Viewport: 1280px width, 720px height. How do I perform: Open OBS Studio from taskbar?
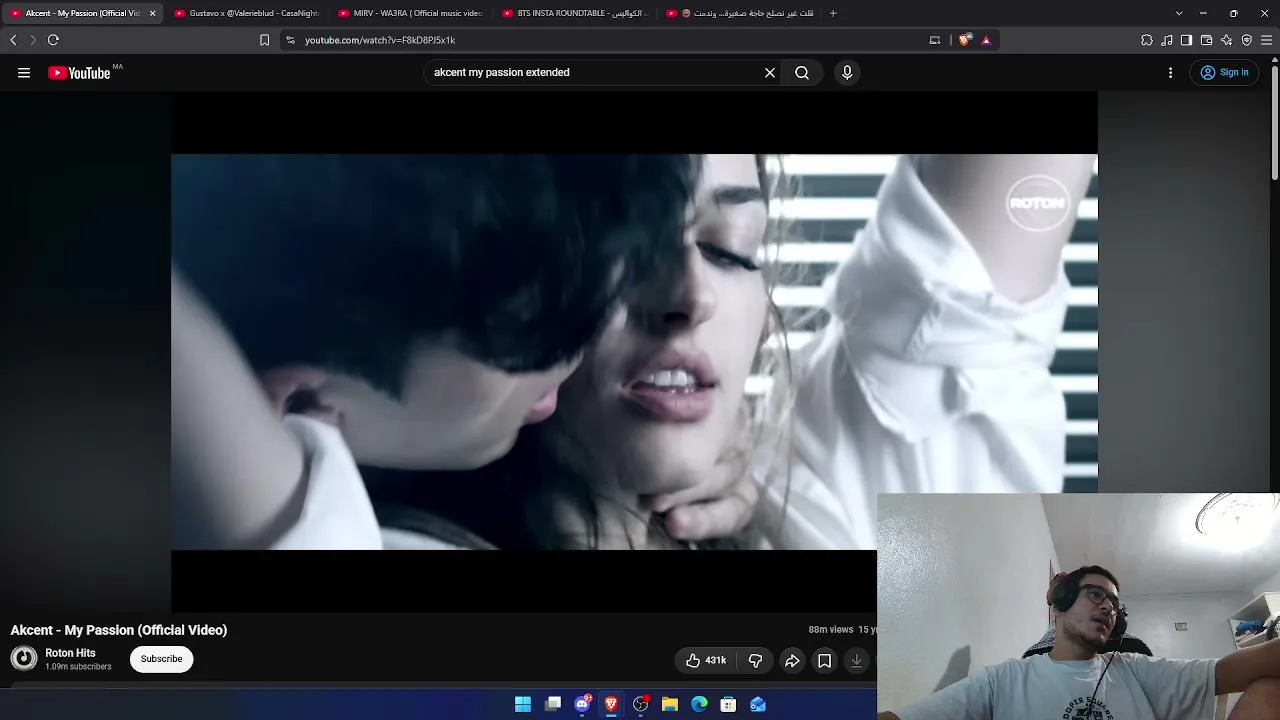click(641, 704)
